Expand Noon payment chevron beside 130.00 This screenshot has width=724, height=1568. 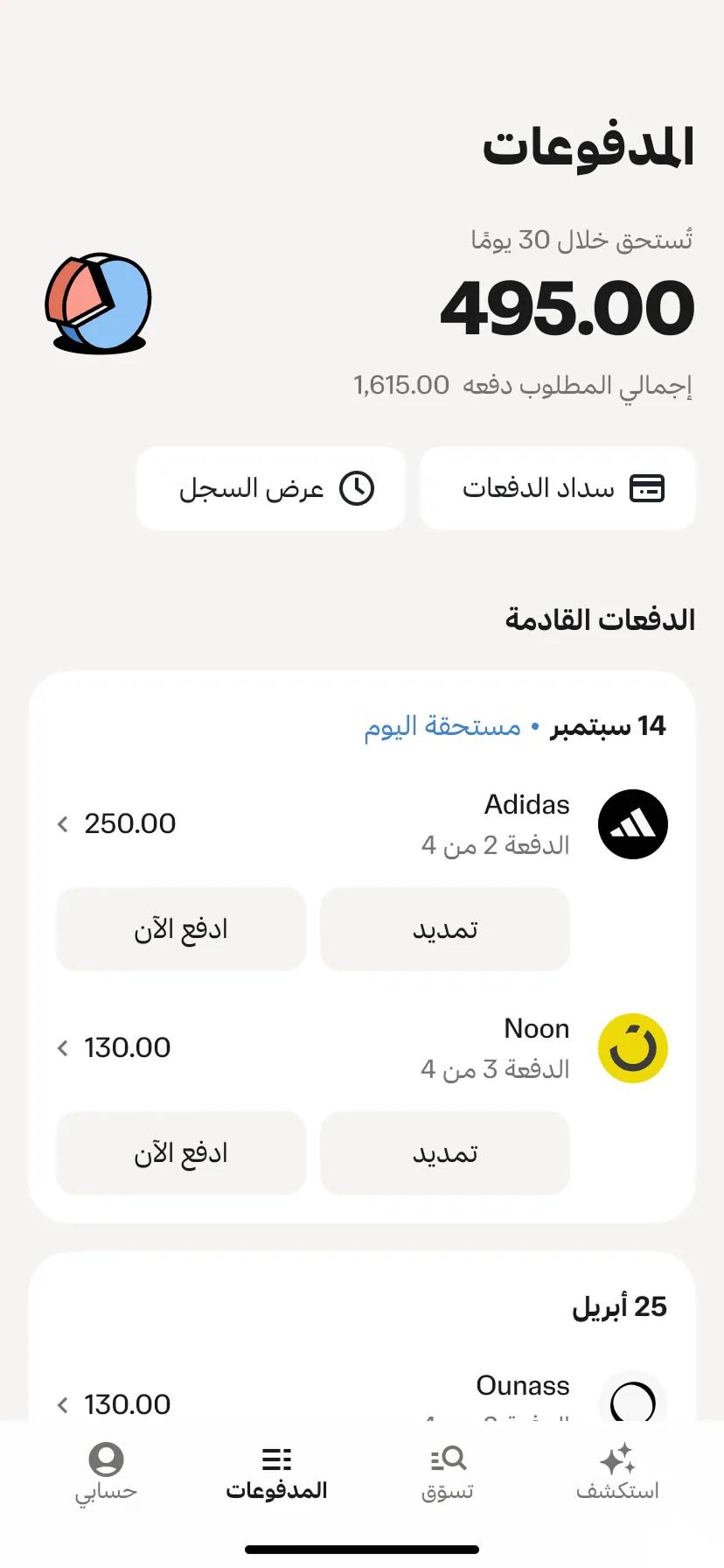[x=62, y=1048]
